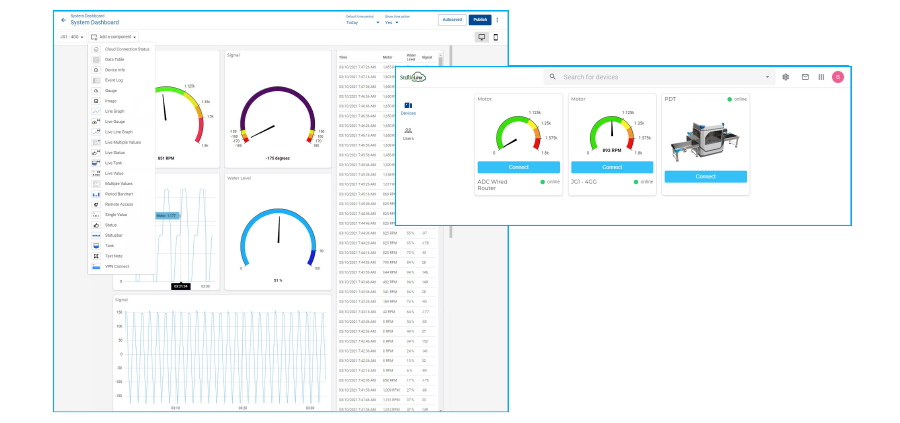Select Live Multiple Values menu entry

[122, 142]
